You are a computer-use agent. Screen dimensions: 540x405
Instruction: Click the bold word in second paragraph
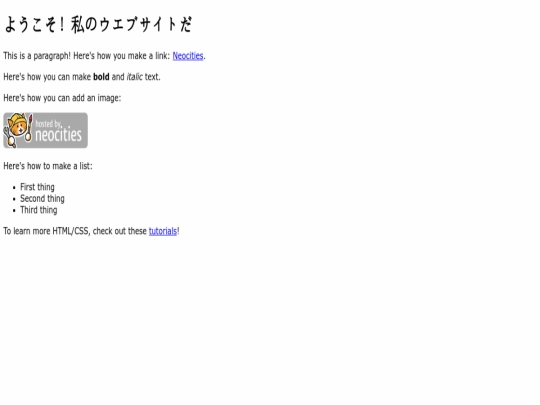coord(101,77)
